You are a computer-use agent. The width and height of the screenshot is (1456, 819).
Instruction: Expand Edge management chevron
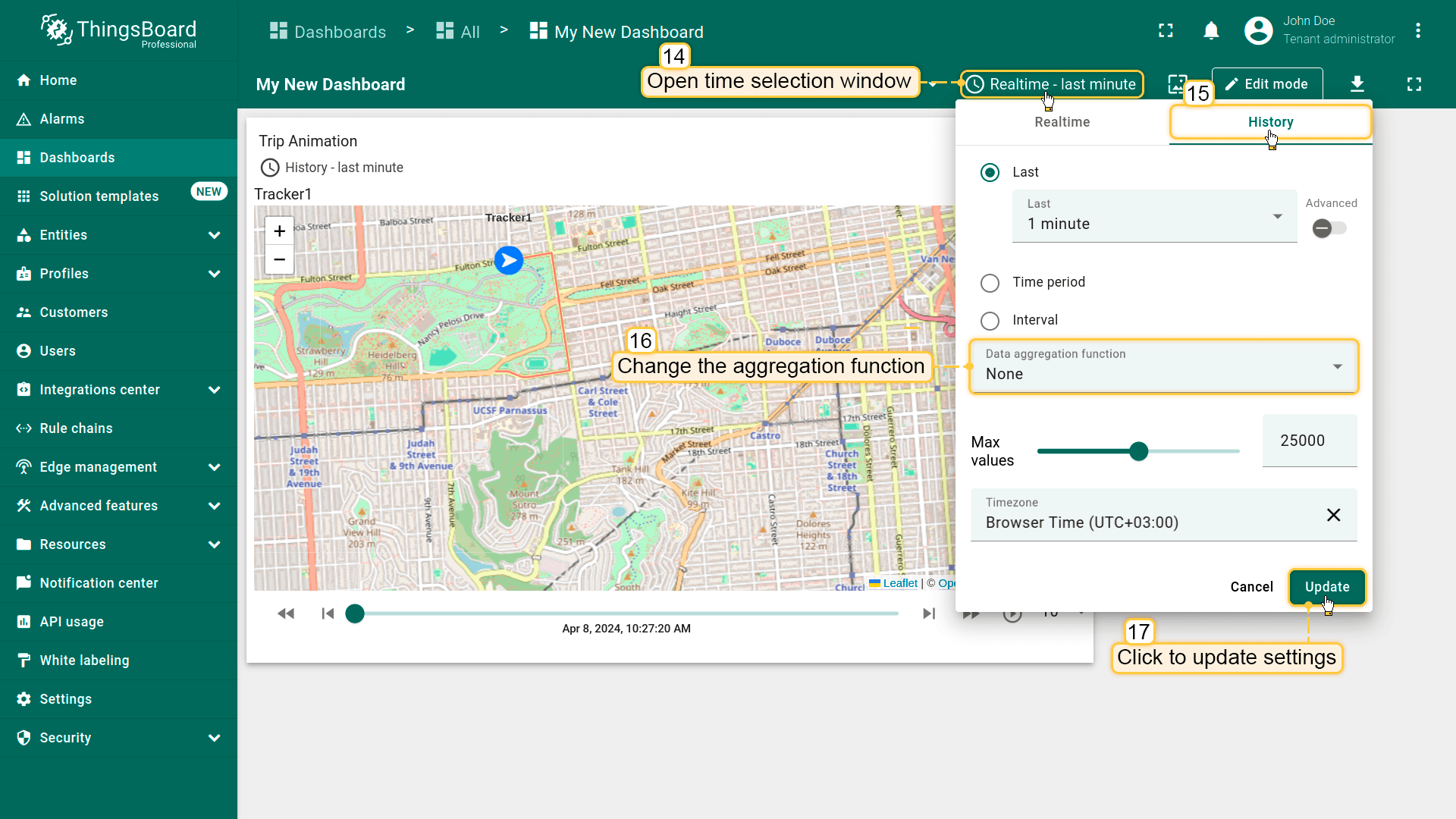pos(215,467)
